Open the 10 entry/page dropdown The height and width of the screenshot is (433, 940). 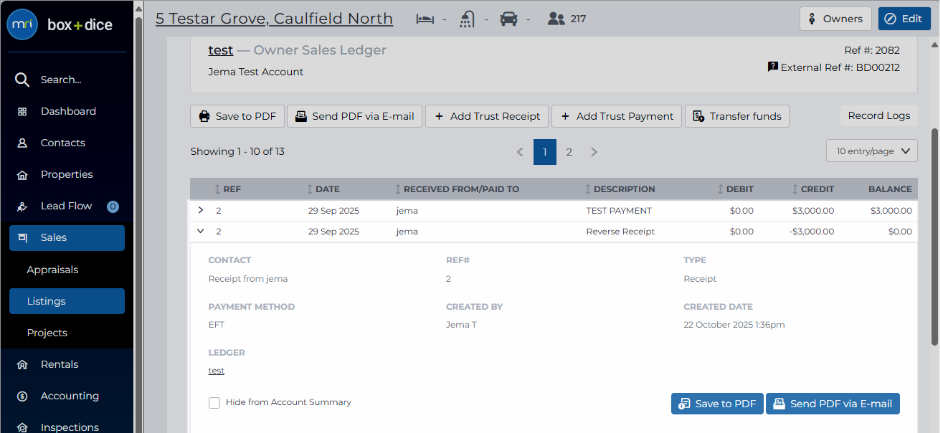[x=872, y=151]
